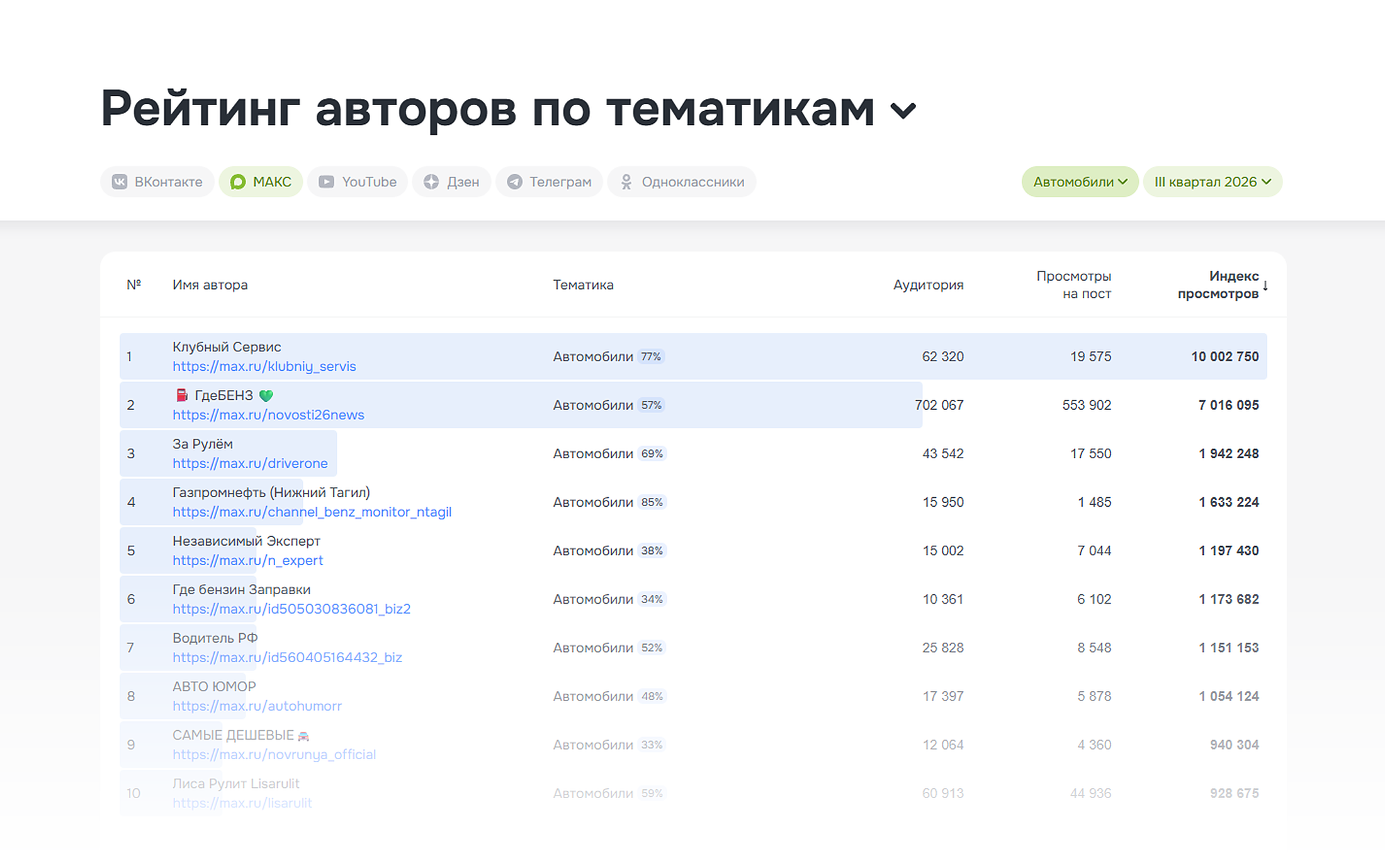The height and width of the screenshot is (868, 1385).
Task: Select author Водитель РФ
Action: pos(215,638)
